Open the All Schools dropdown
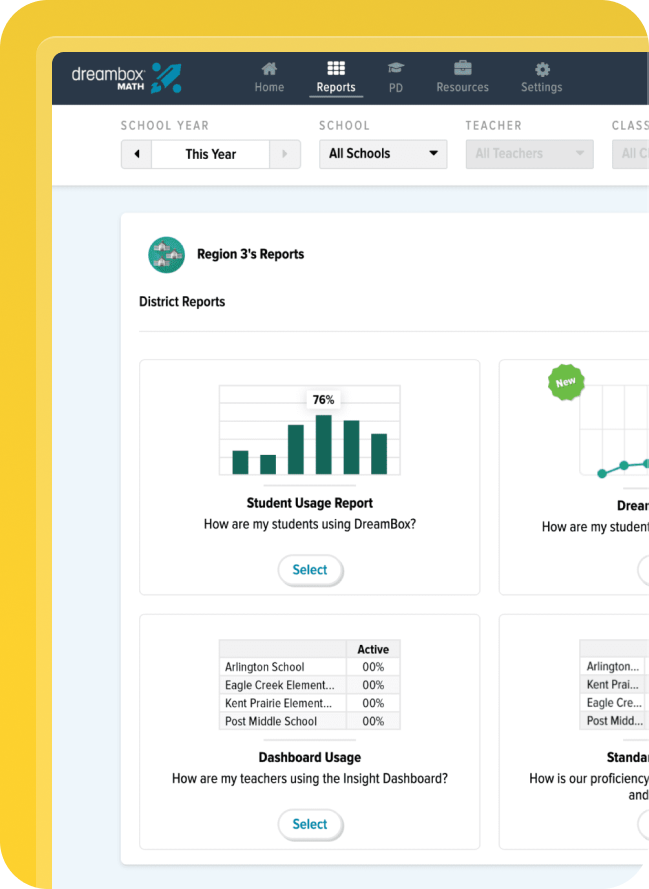Screen dimensions: 649x889 tap(383, 154)
